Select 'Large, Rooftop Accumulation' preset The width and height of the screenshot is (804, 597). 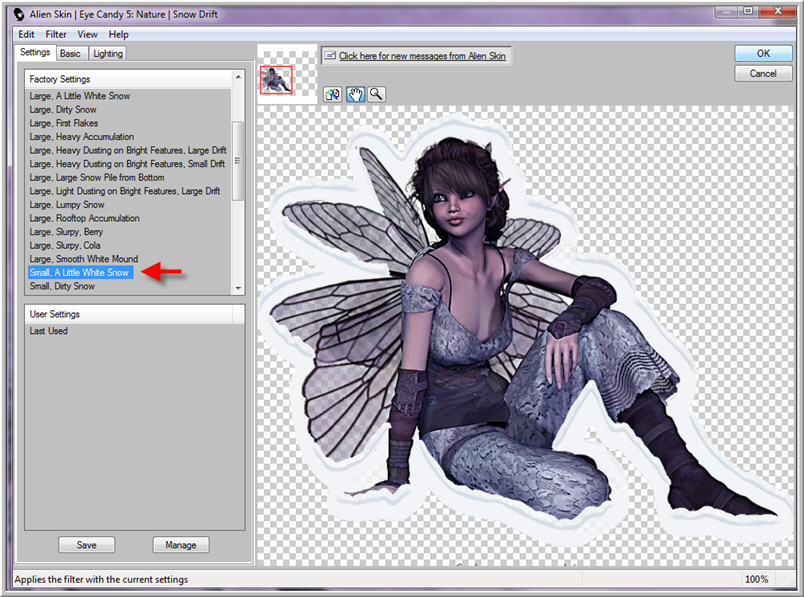(x=84, y=218)
